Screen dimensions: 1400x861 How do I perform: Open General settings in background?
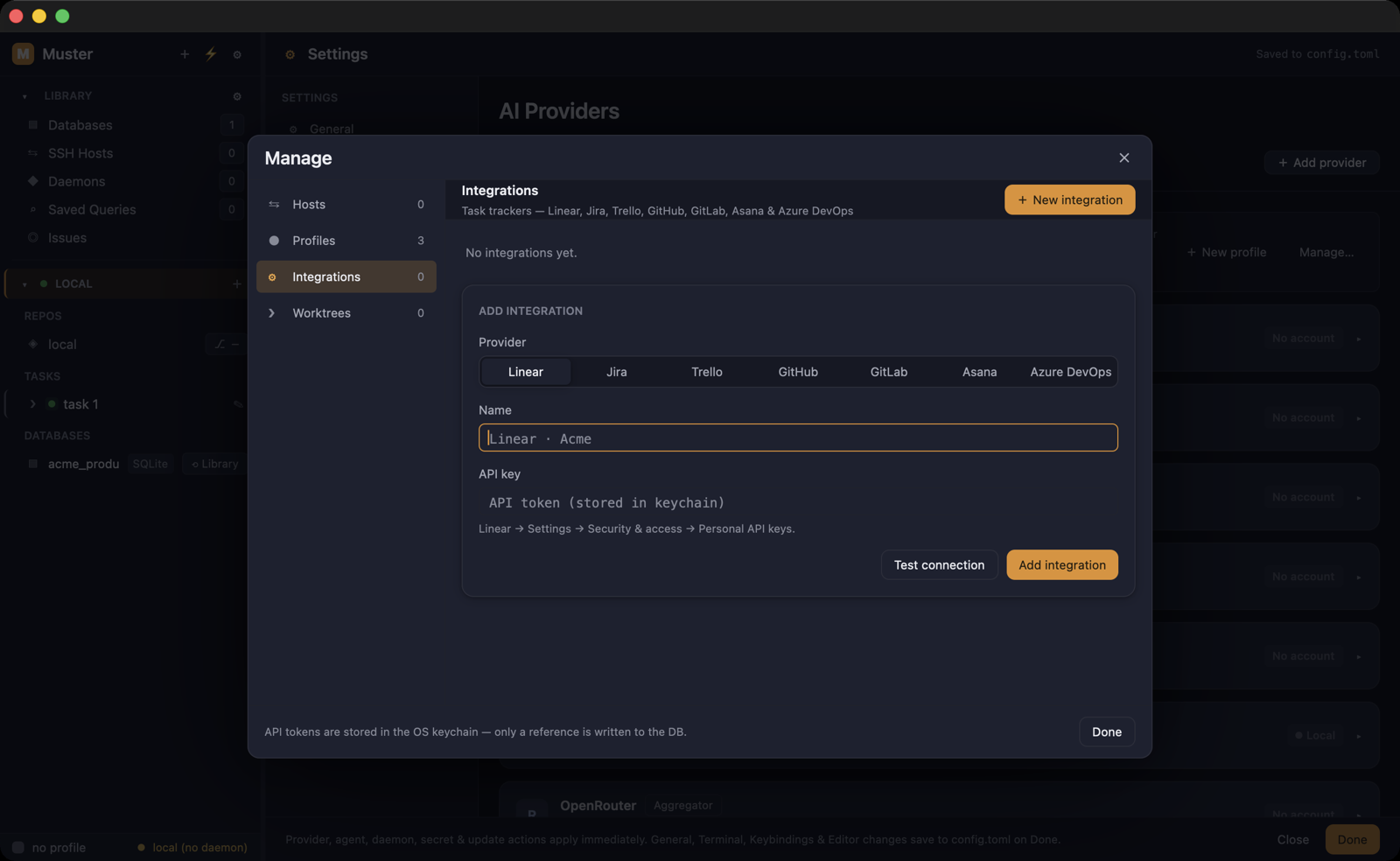[331, 129]
